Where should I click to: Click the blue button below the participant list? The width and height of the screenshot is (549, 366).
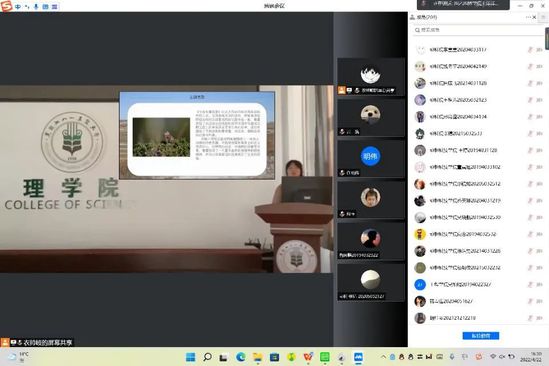(x=480, y=336)
